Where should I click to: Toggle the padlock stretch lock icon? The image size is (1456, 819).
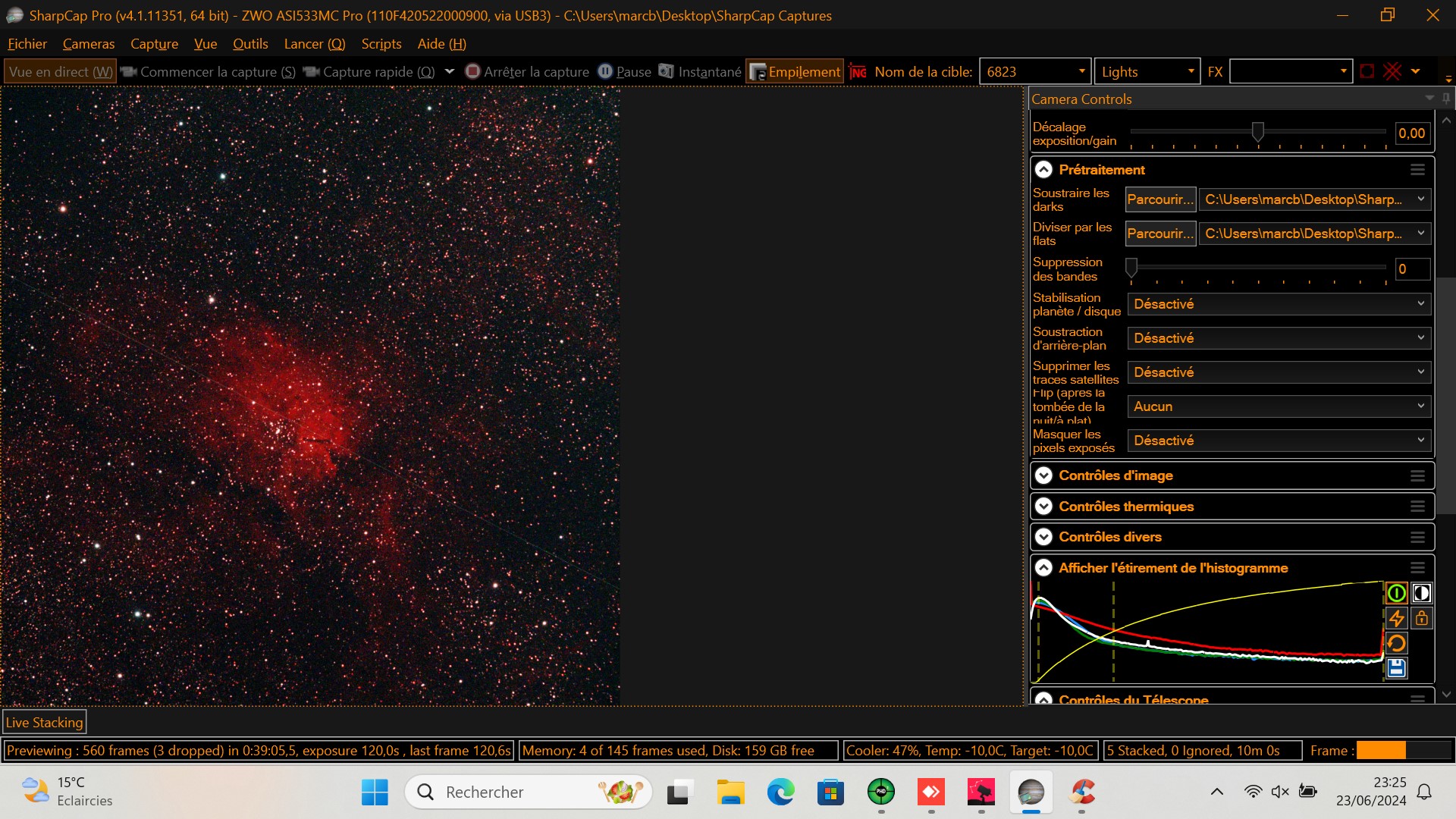tap(1422, 618)
